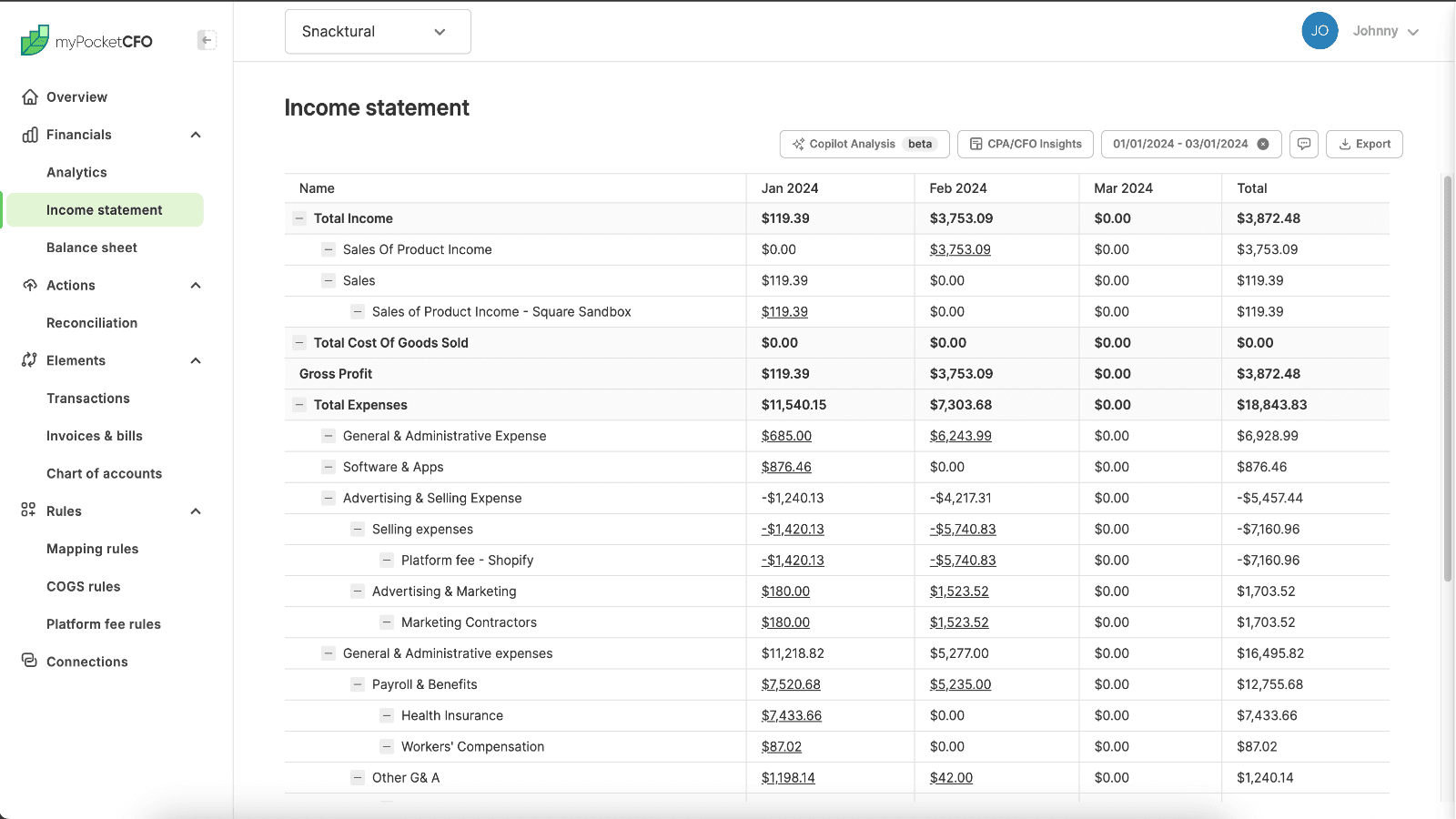Collapse the Rules section chevron
The width and height of the screenshot is (1456, 819).
coord(195,511)
